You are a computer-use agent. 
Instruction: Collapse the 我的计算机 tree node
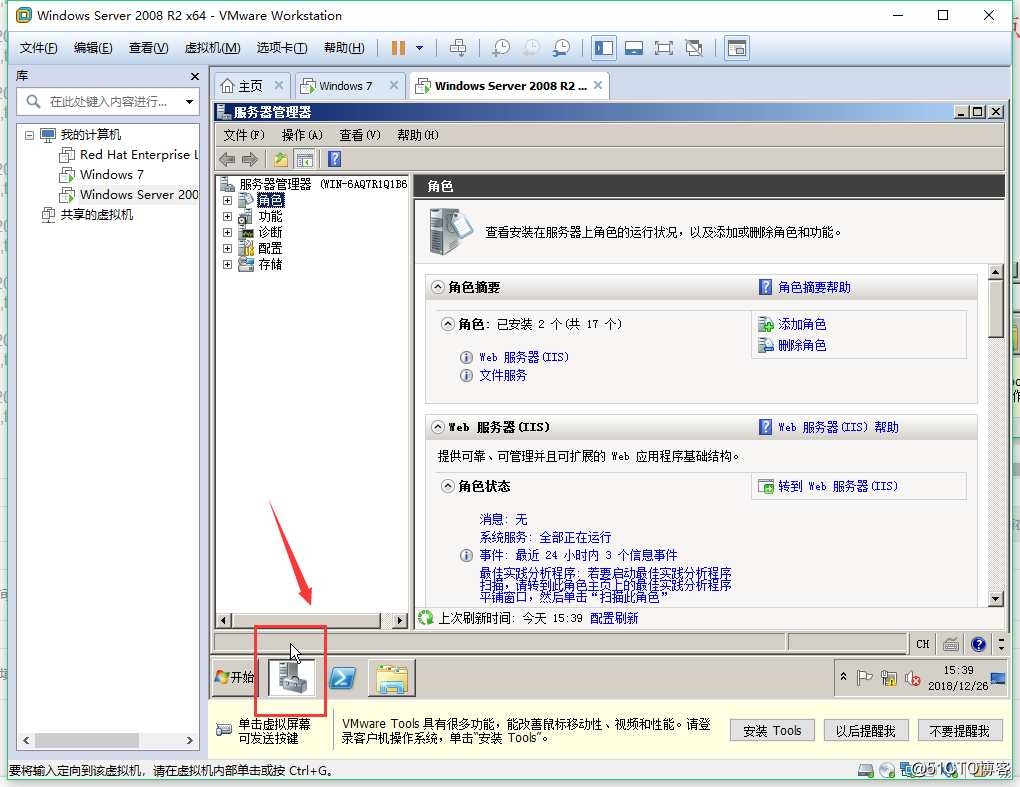tap(29, 135)
